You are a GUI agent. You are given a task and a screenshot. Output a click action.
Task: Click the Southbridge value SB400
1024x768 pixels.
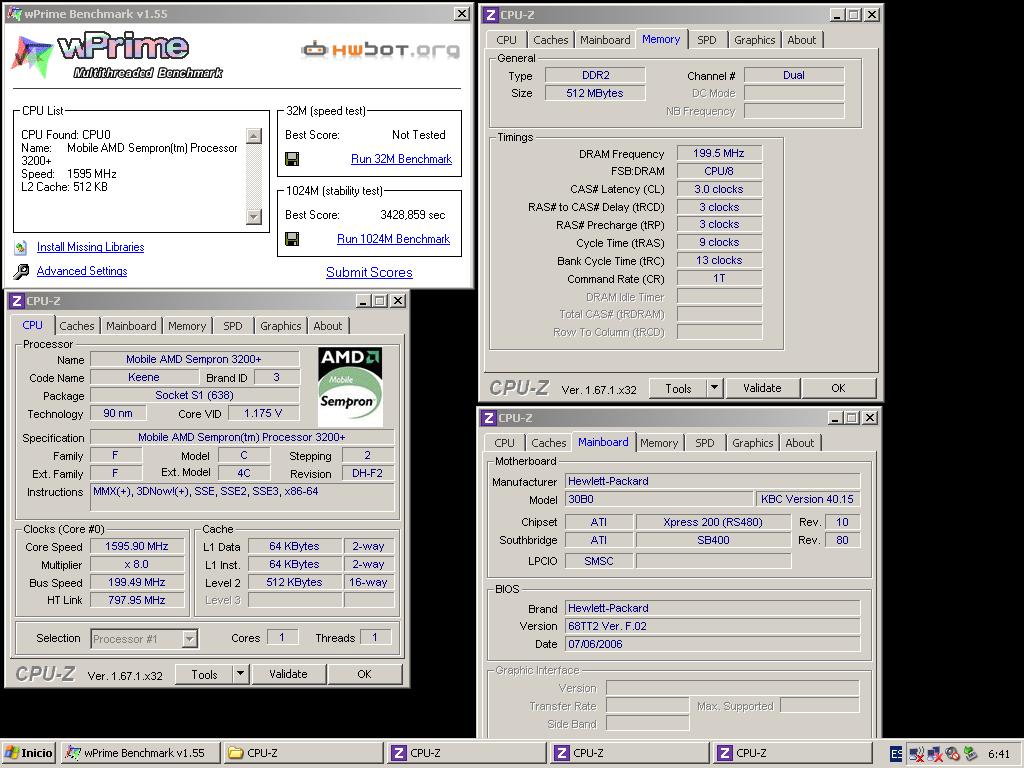point(712,540)
